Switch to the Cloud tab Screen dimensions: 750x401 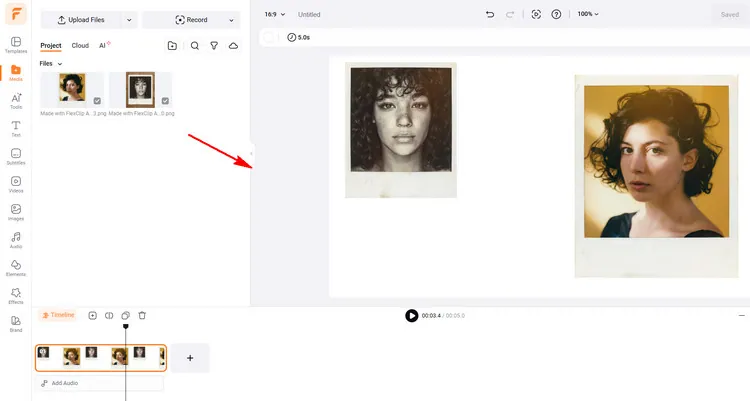(80, 46)
